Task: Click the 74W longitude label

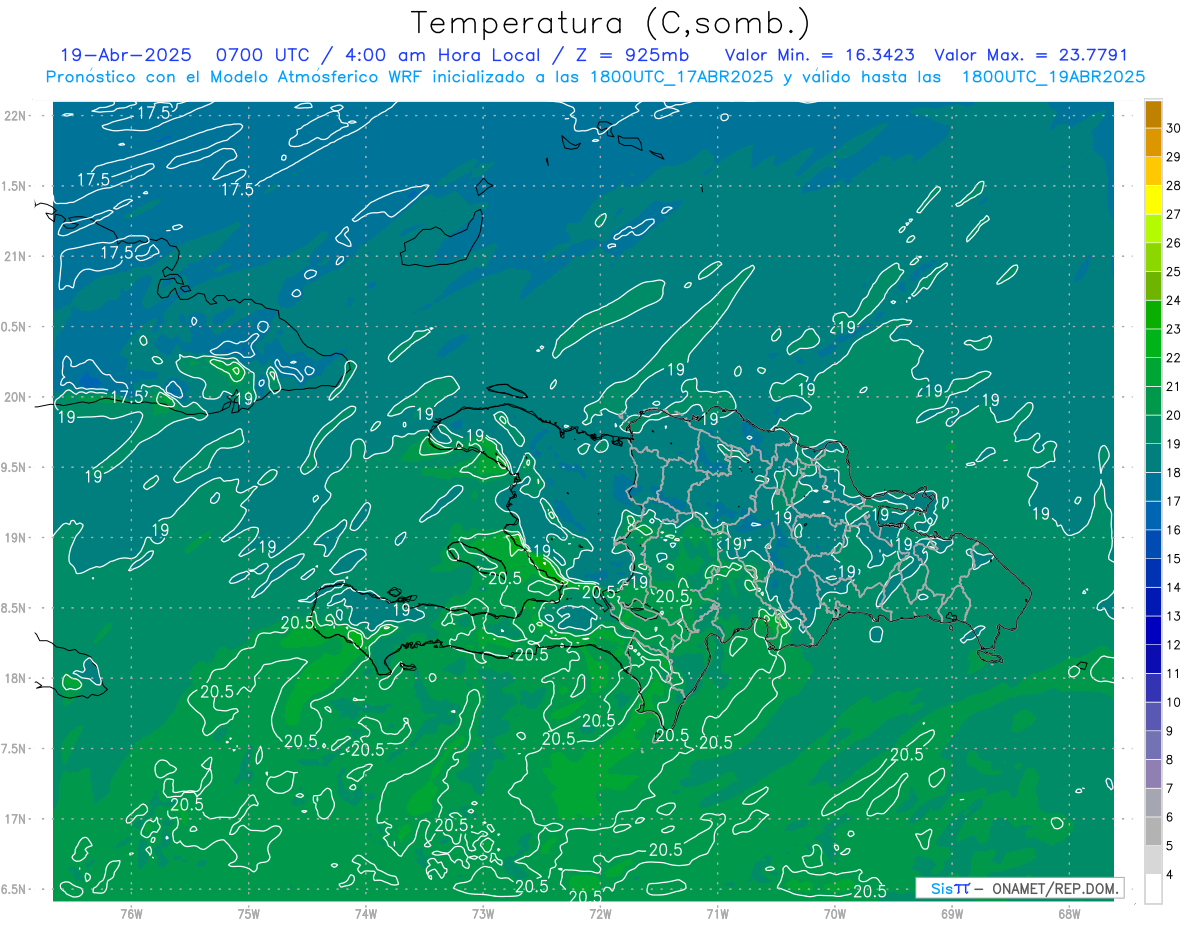Action: point(366,913)
